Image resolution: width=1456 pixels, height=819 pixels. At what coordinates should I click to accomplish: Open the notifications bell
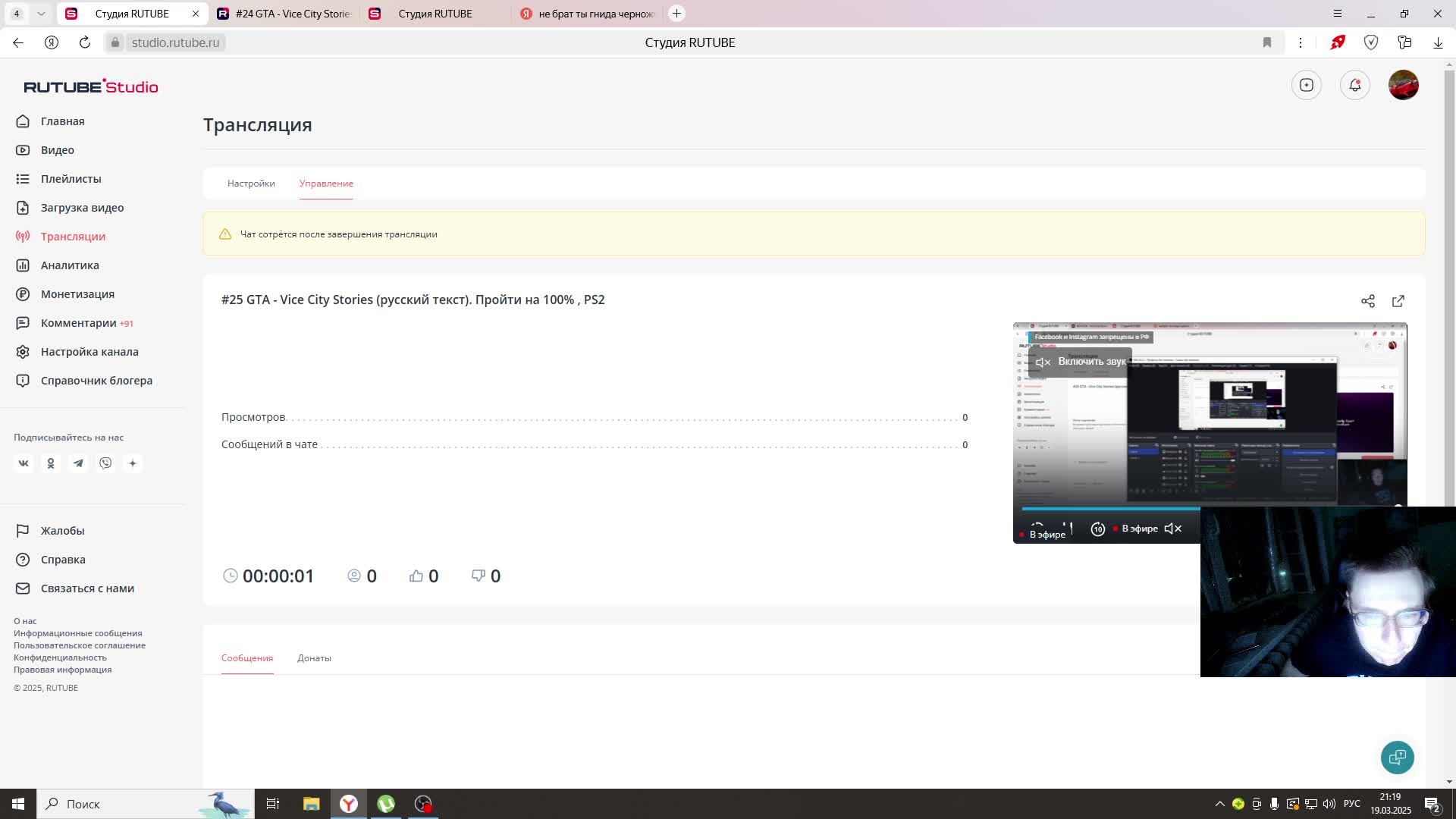1354,85
